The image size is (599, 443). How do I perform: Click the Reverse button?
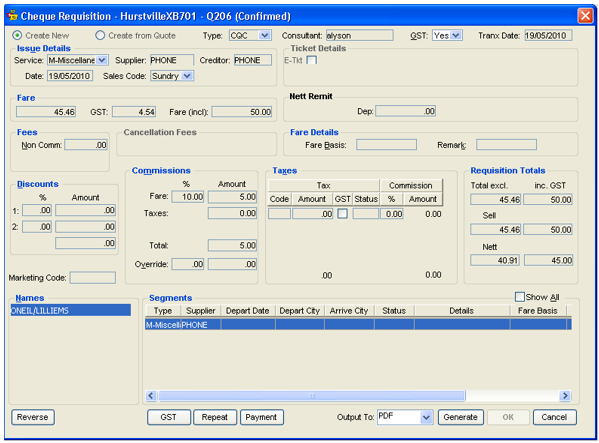33,417
